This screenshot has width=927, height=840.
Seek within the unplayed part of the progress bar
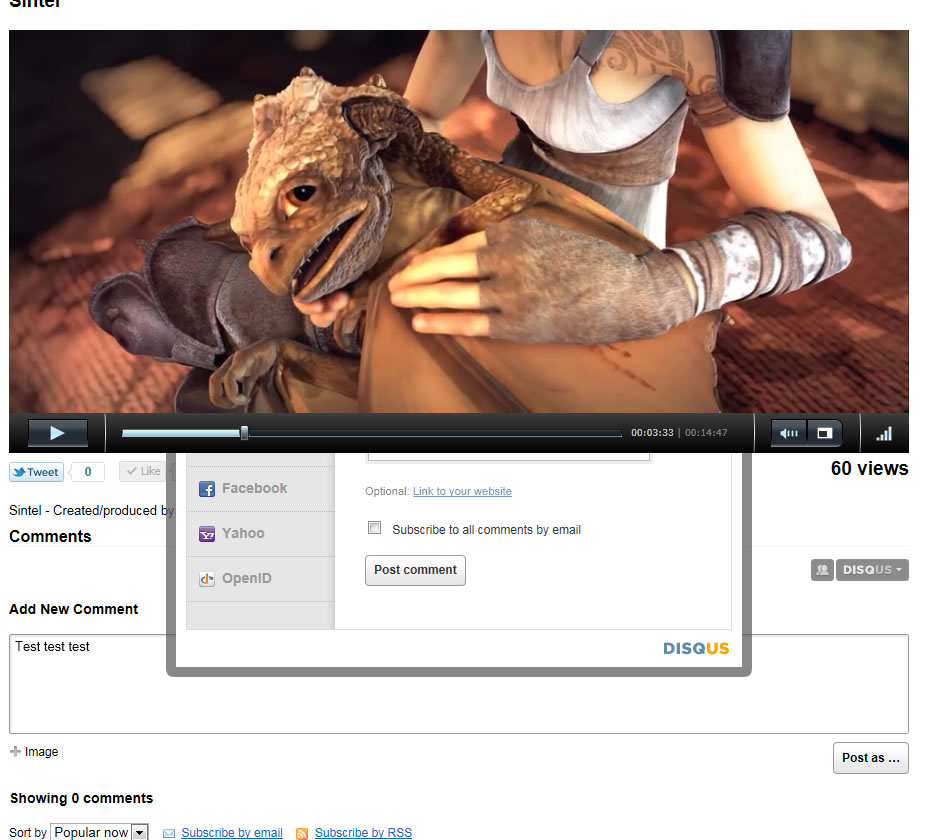(x=435, y=433)
